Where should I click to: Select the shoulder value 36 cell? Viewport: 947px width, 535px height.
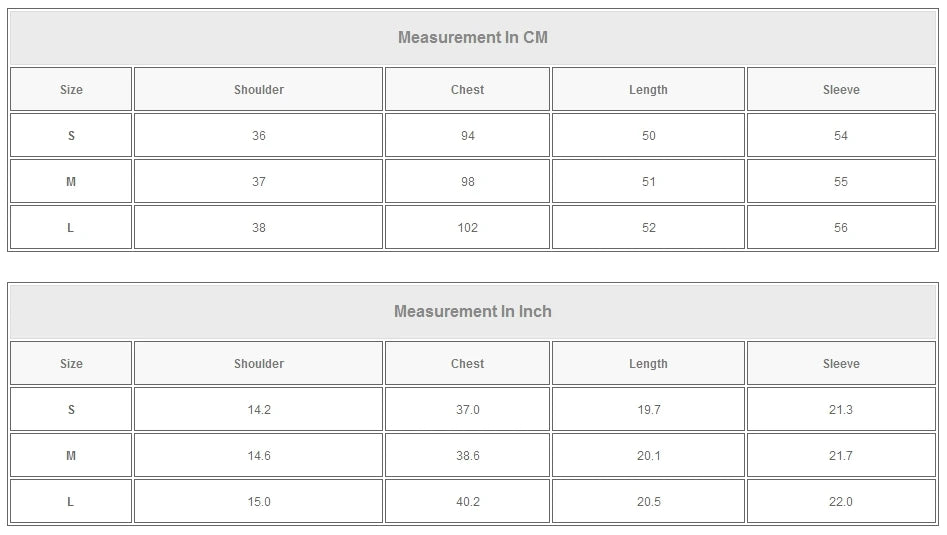coord(258,136)
